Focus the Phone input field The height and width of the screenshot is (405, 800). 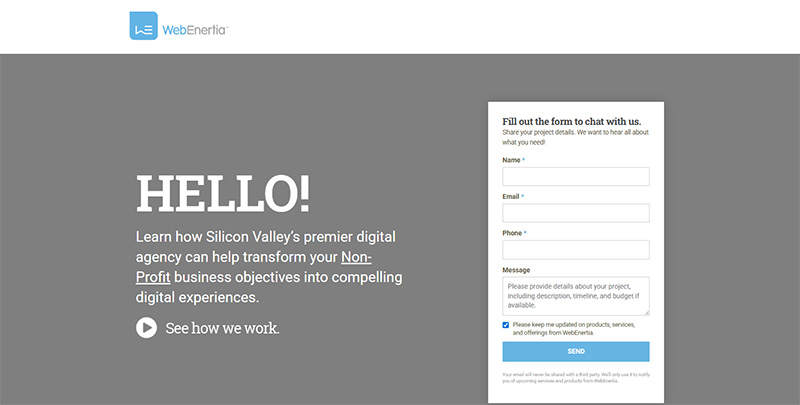575,250
